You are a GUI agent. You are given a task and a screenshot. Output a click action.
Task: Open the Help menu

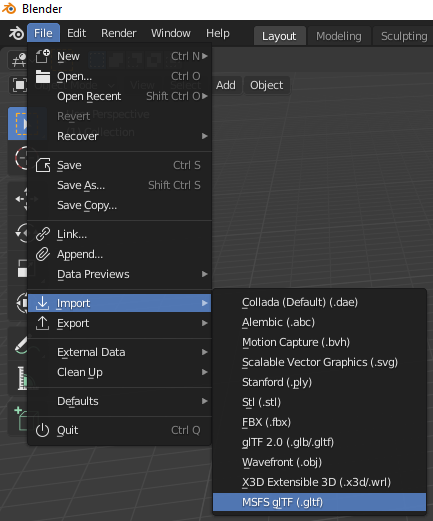(x=218, y=33)
